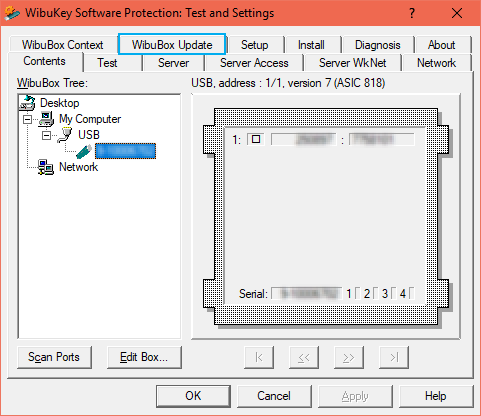This screenshot has width=481, height=416.
Task: Open the Network tab
Action: tap(436, 63)
